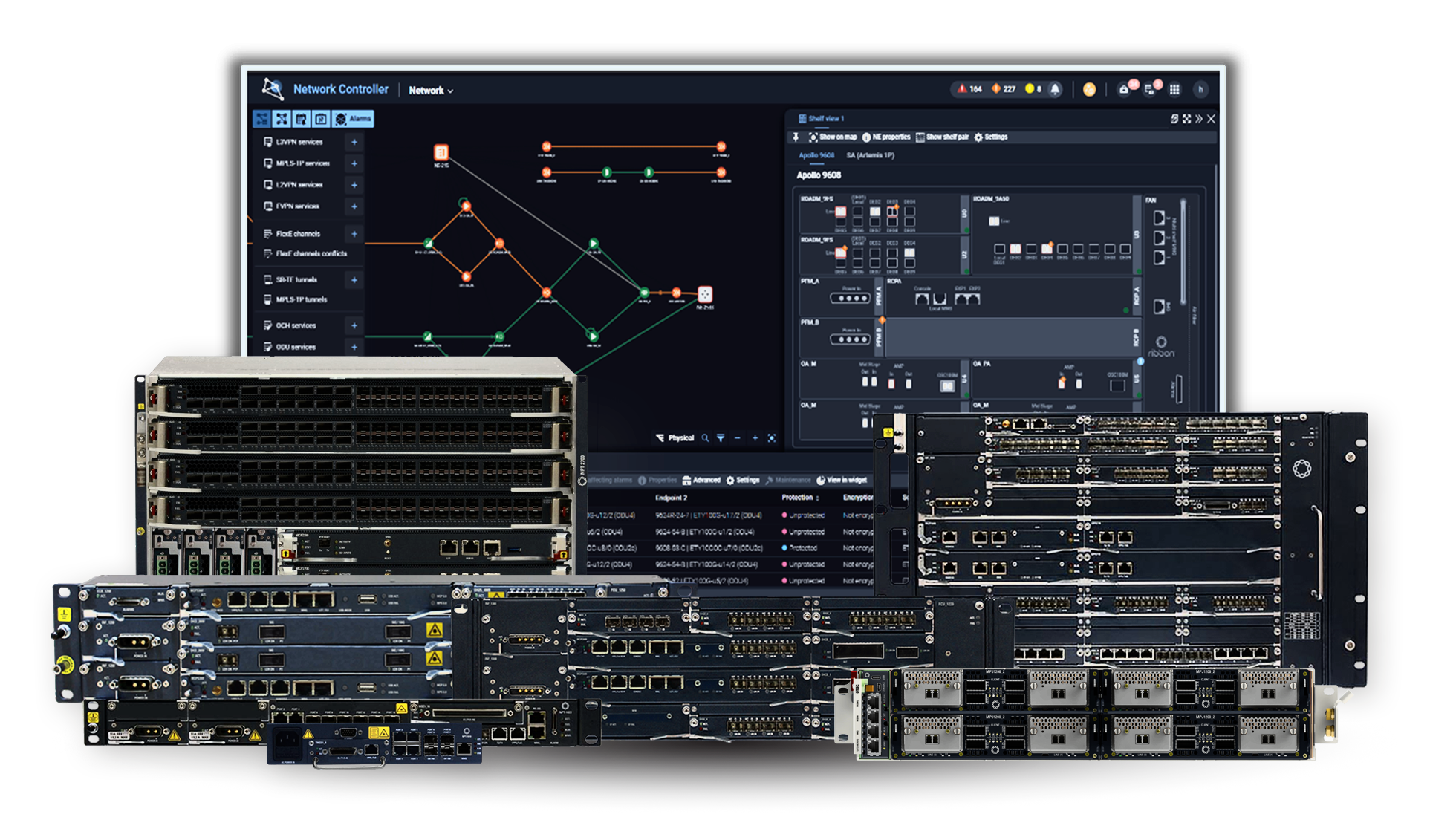
Task: Open the calendar schedule toolbar icon
Action: [x=301, y=119]
